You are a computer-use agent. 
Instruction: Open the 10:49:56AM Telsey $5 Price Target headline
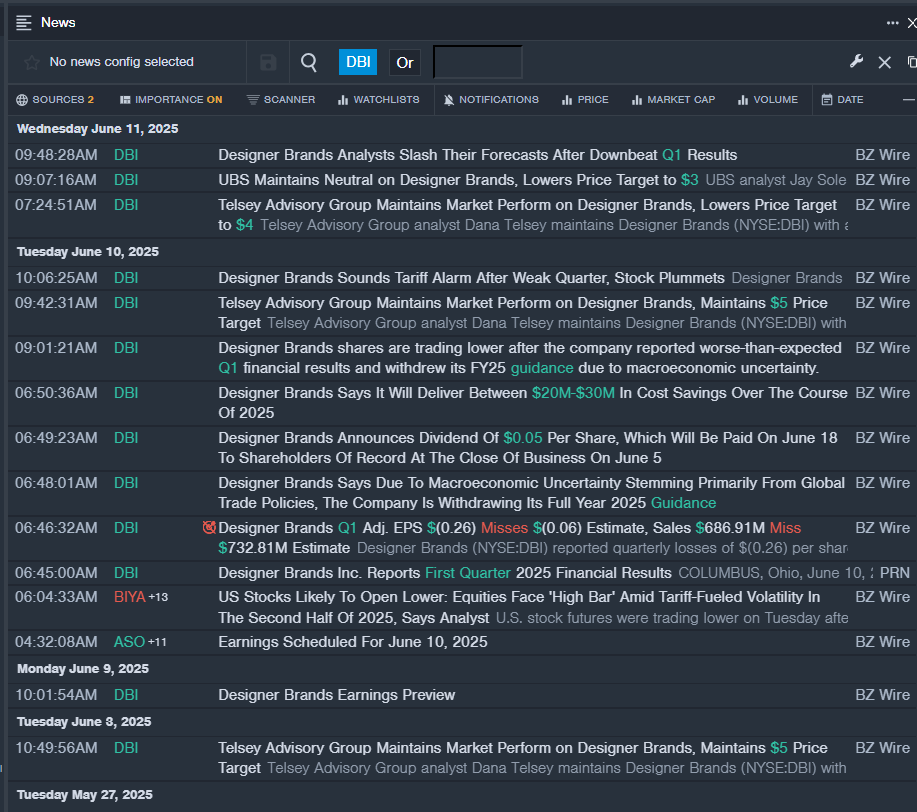tap(523, 758)
